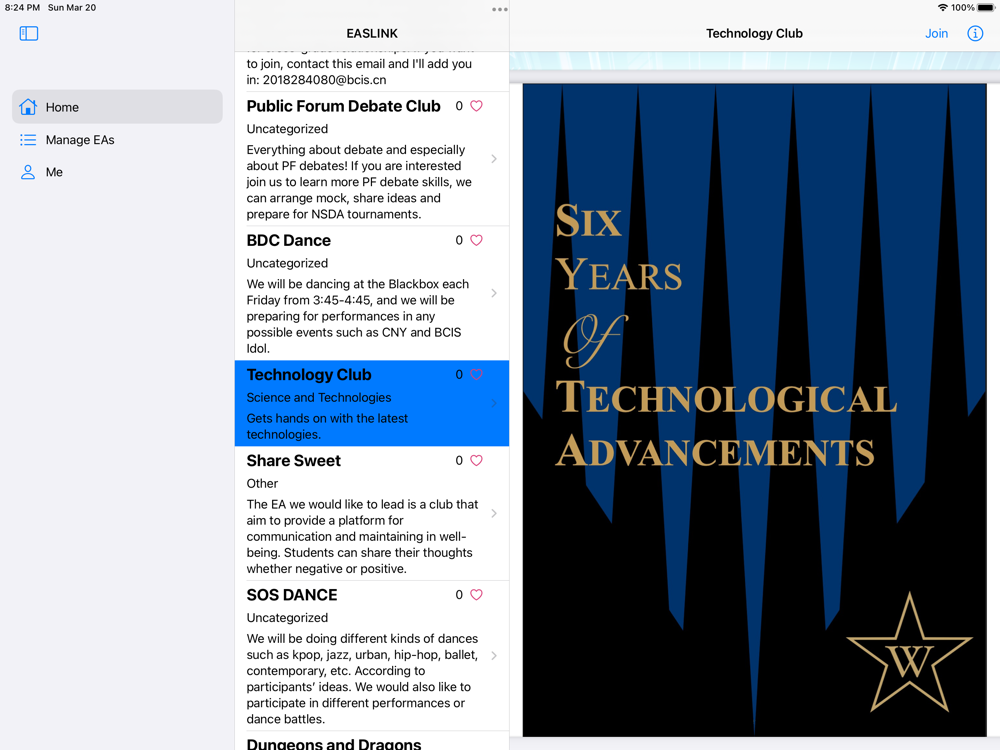Click BDC Dance like count 0

point(459,240)
